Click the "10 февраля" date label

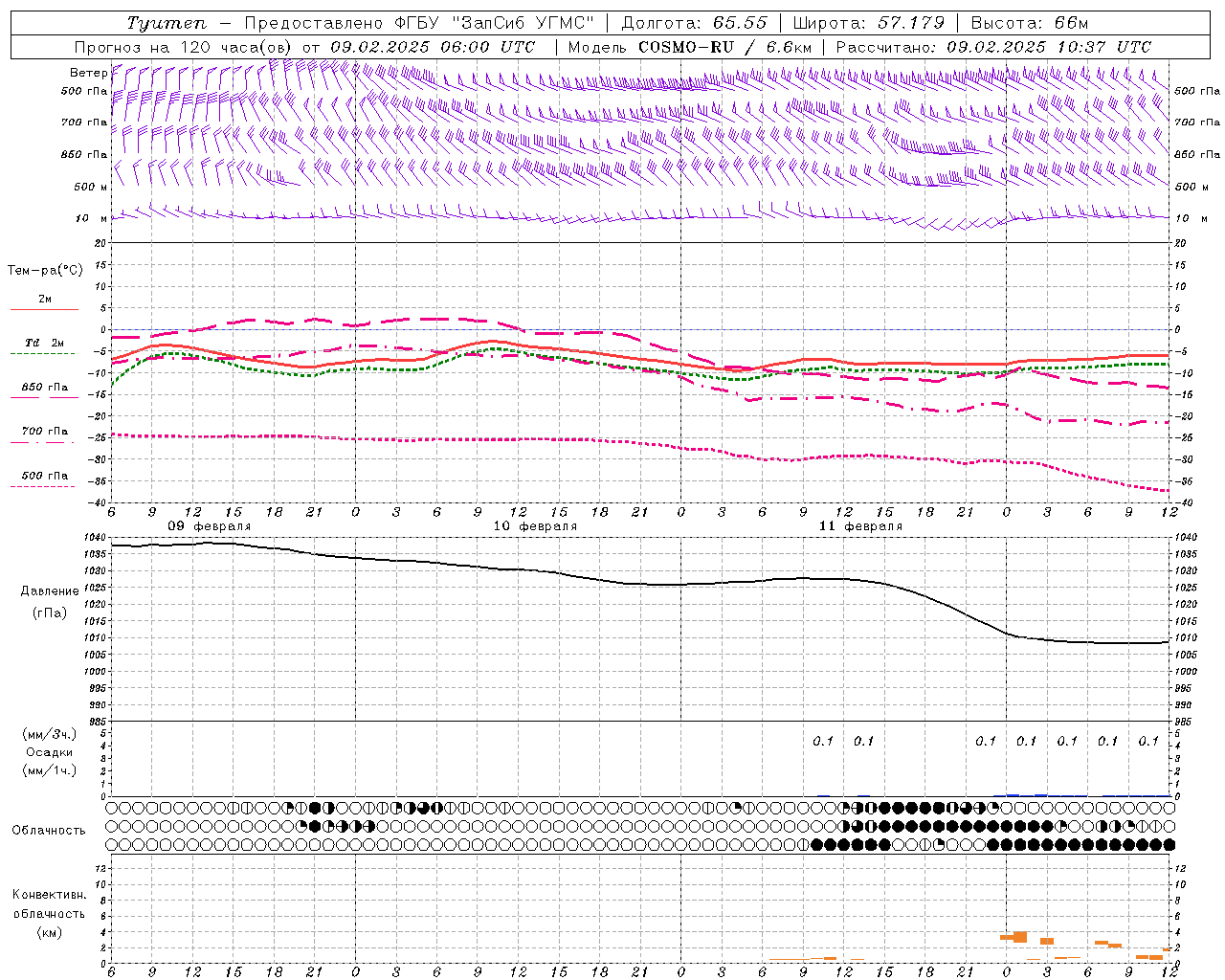click(x=535, y=526)
